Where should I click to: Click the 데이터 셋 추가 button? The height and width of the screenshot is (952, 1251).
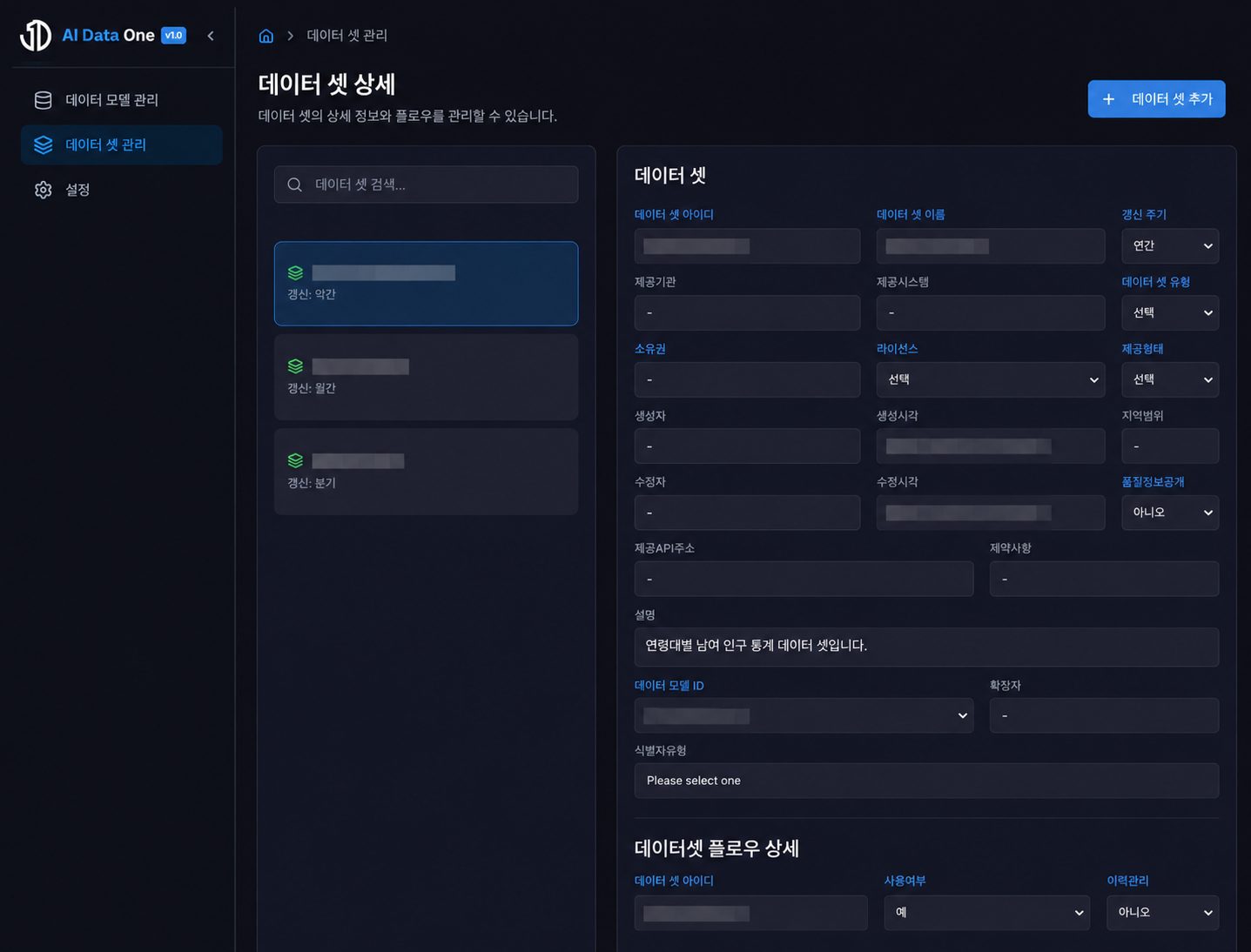(x=1156, y=99)
